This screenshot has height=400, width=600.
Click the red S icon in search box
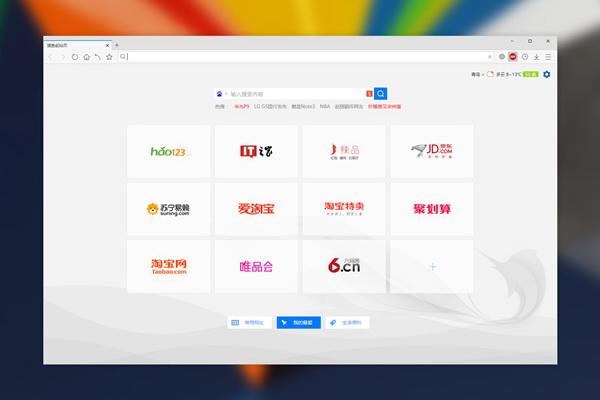pyautogui.click(x=369, y=94)
